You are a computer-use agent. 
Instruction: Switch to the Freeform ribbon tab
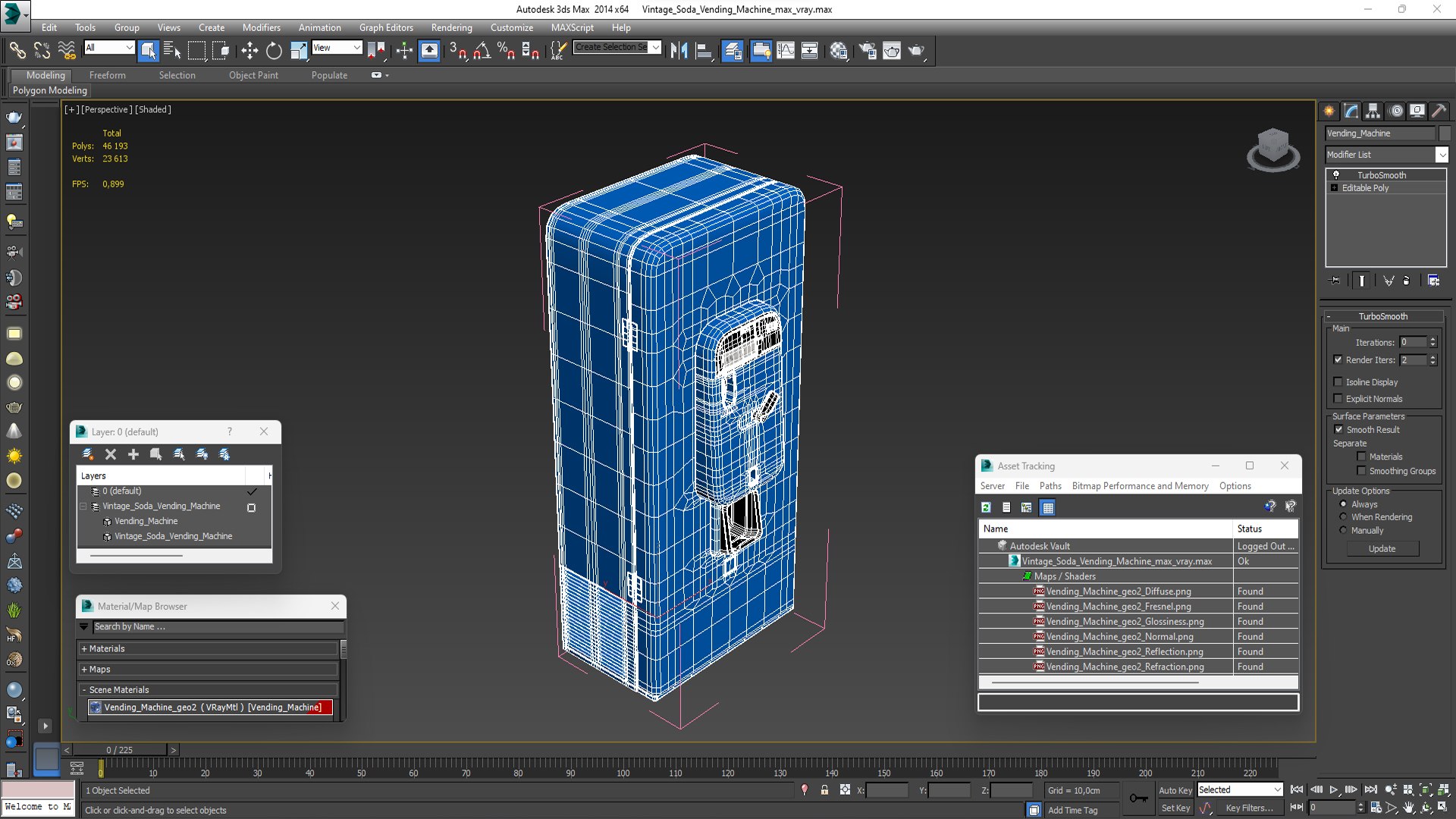pos(107,75)
